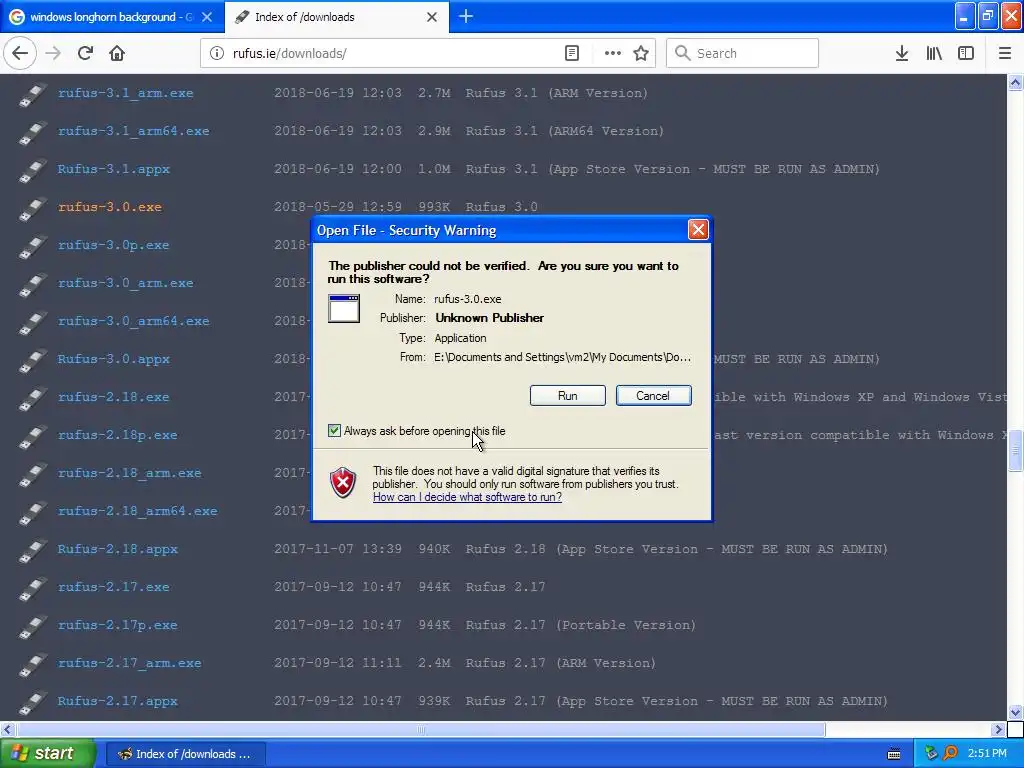The height and width of the screenshot is (768, 1024).
Task: Click horizontal scrollbar right arrow
Action: pos(998,729)
